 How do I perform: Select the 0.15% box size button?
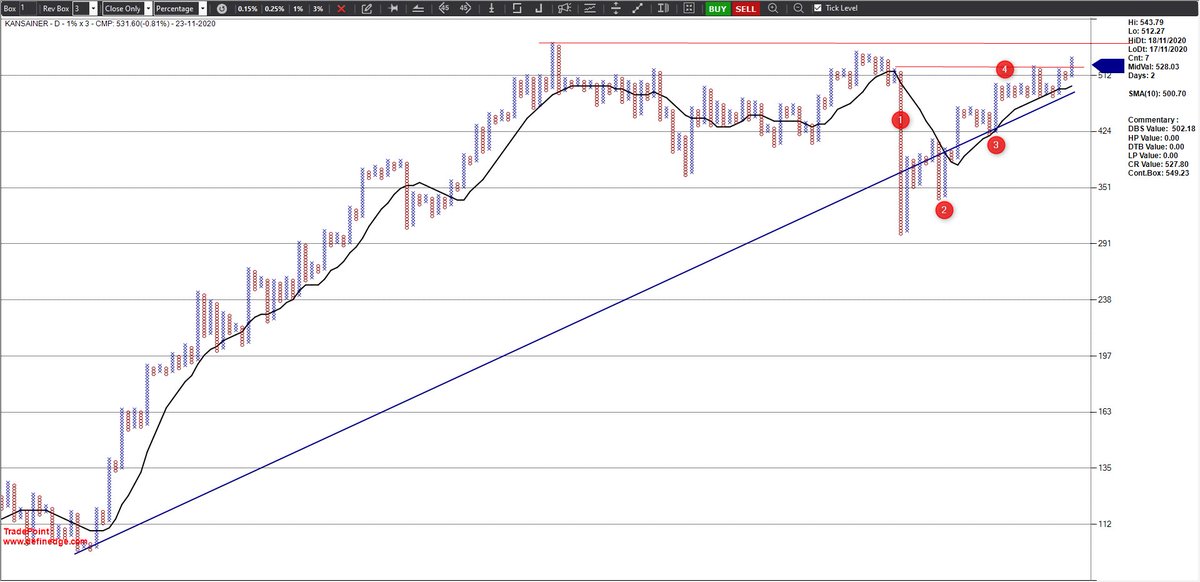tap(247, 8)
